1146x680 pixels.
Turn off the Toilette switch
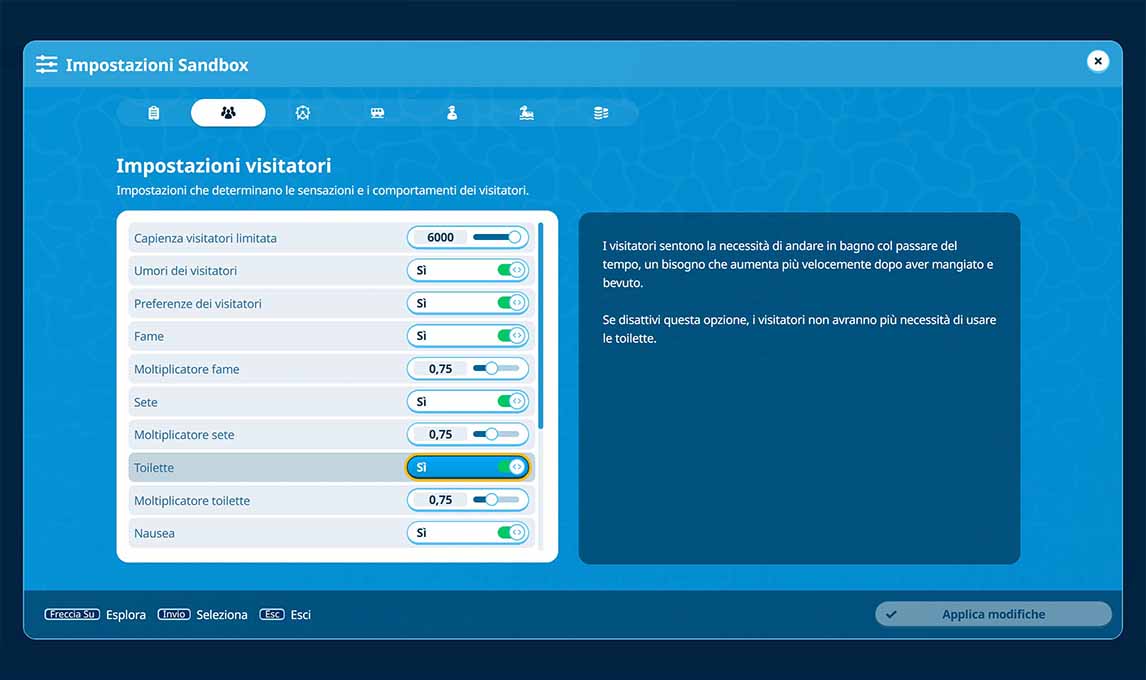coord(510,467)
